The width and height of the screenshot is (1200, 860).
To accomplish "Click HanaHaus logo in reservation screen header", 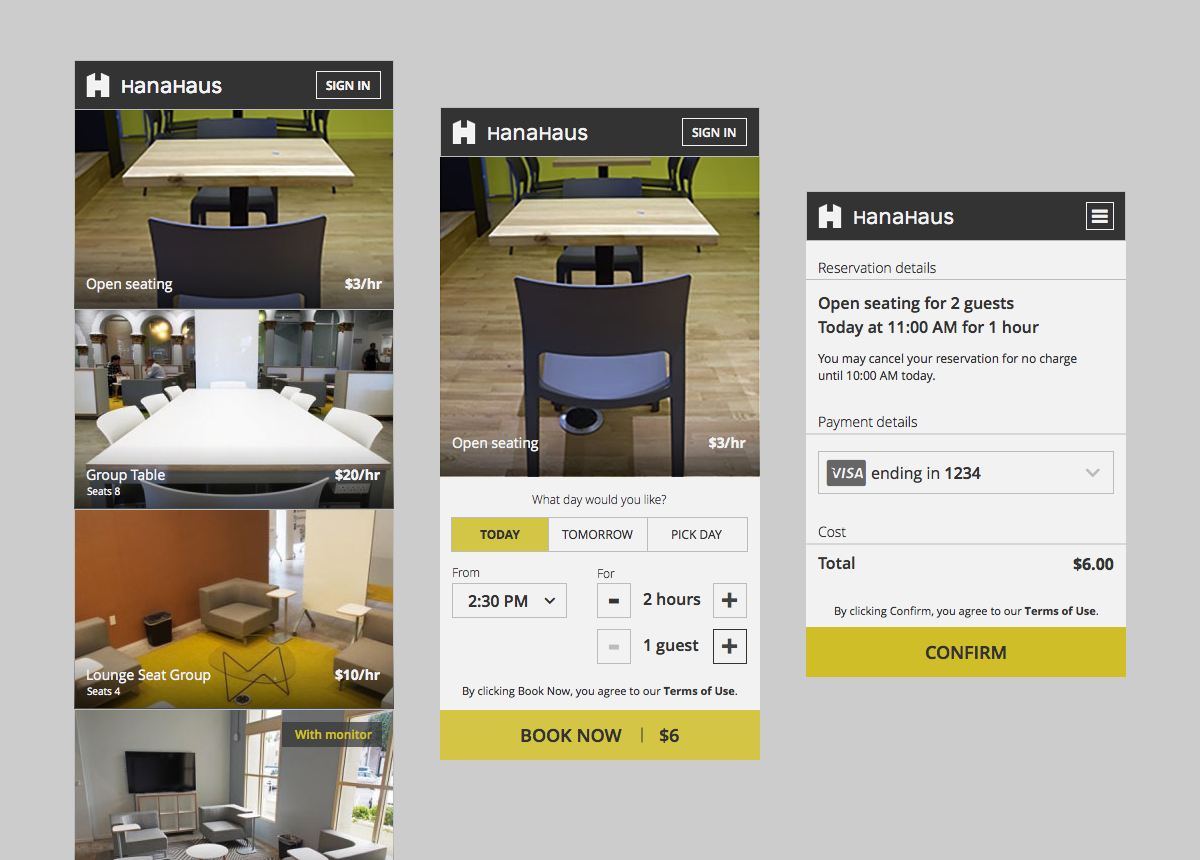I will point(885,217).
